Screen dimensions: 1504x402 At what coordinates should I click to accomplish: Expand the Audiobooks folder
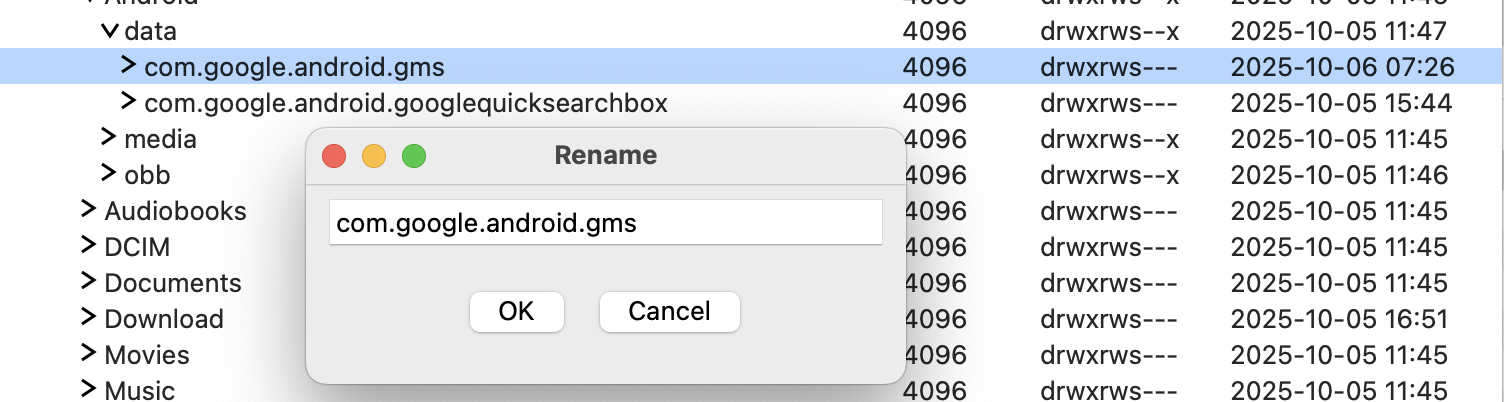89,211
